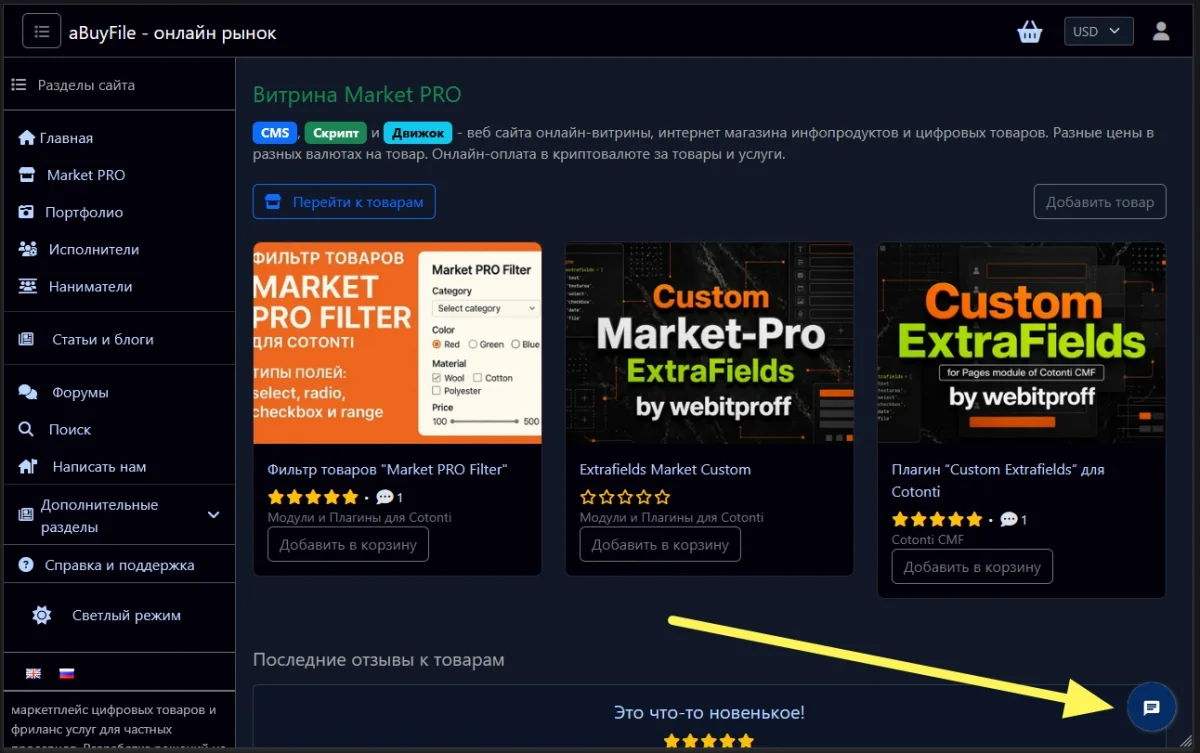The image size is (1200, 753).
Task: Click the Перейти к товарам button
Action: pos(344,202)
